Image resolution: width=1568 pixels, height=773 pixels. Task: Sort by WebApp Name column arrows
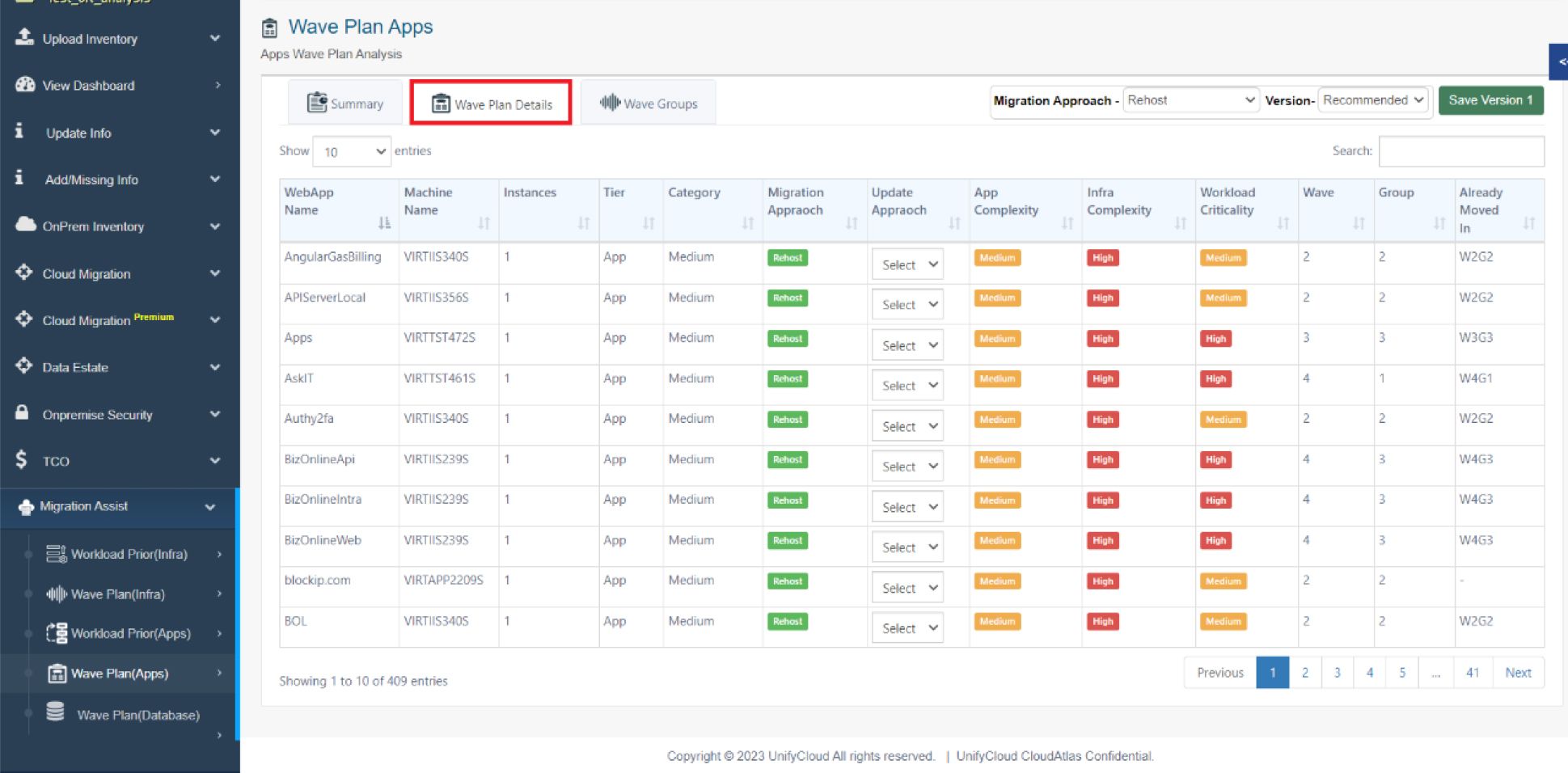coord(384,222)
